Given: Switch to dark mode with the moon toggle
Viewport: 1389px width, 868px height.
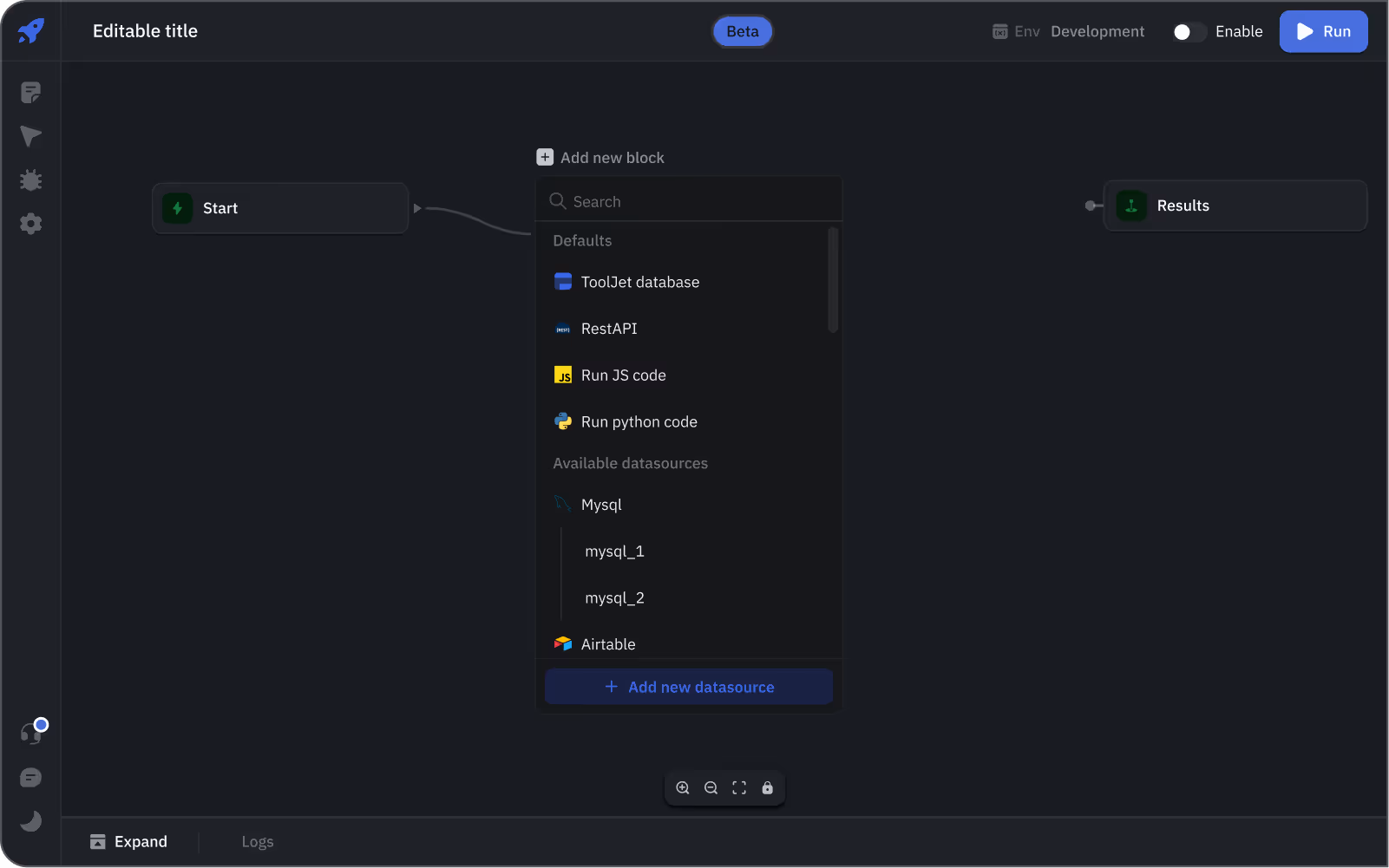Looking at the screenshot, I should point(30,821).
